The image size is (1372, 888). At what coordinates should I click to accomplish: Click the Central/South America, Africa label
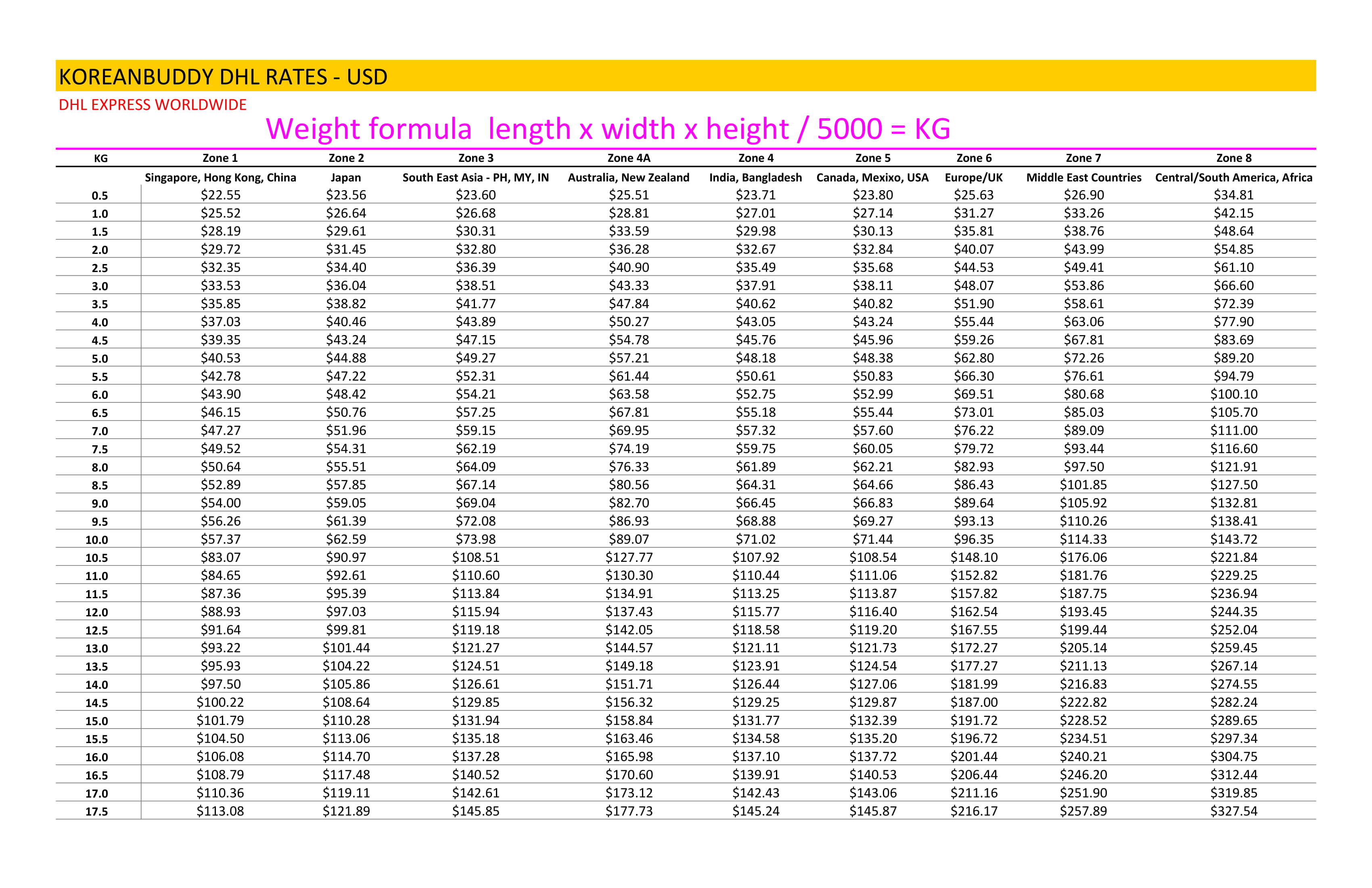pyautogui.click(x=1233, y=178)
